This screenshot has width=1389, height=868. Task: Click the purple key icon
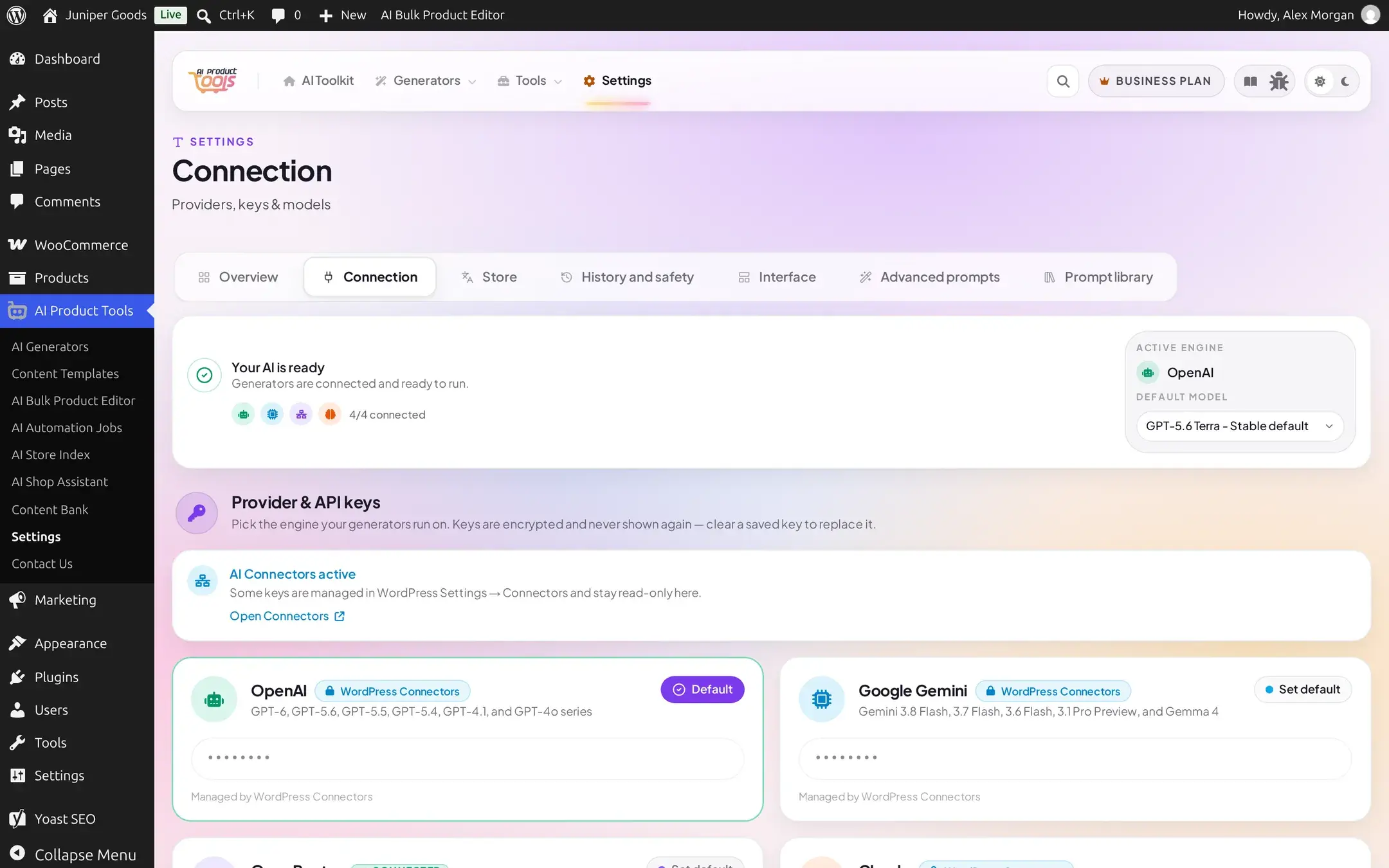tap(197, 512)
